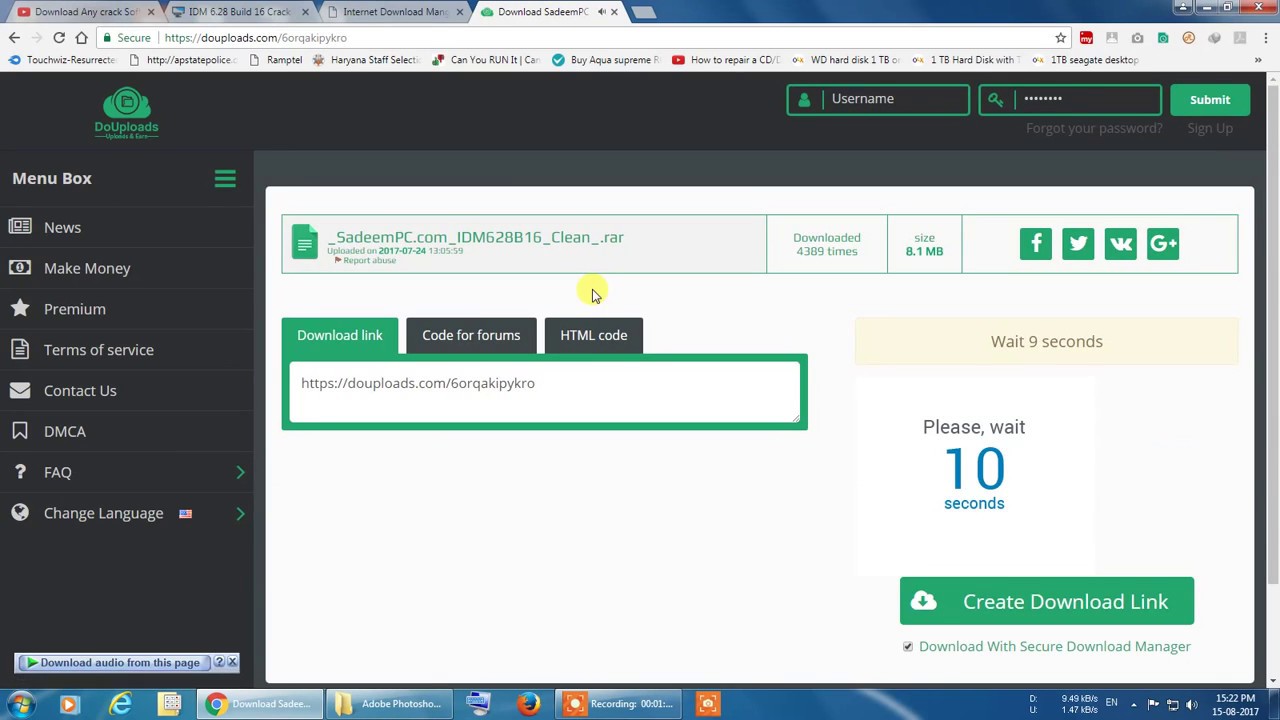Click the Premium star icon

pyautogui.click(x=20, y=309)
